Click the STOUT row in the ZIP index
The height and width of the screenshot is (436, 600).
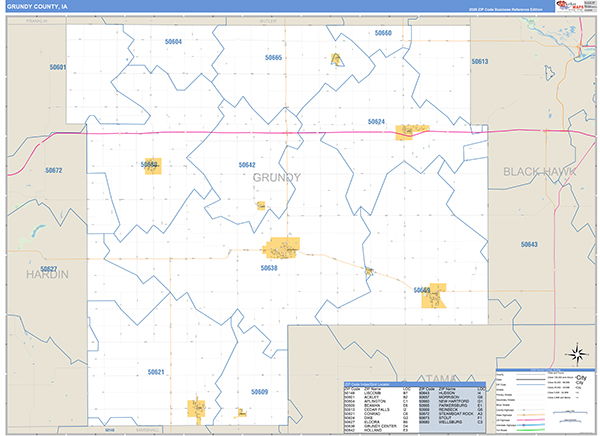pos(452,418)
